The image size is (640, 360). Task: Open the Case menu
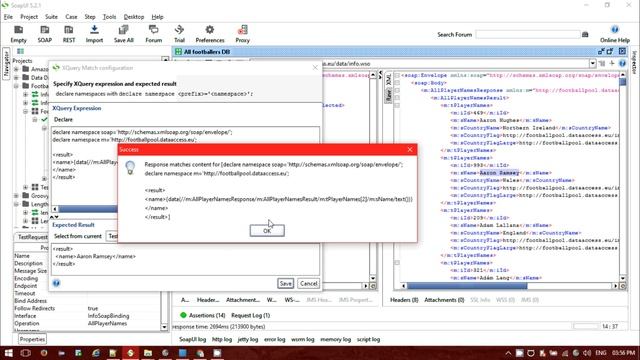[x=71, y=17]
